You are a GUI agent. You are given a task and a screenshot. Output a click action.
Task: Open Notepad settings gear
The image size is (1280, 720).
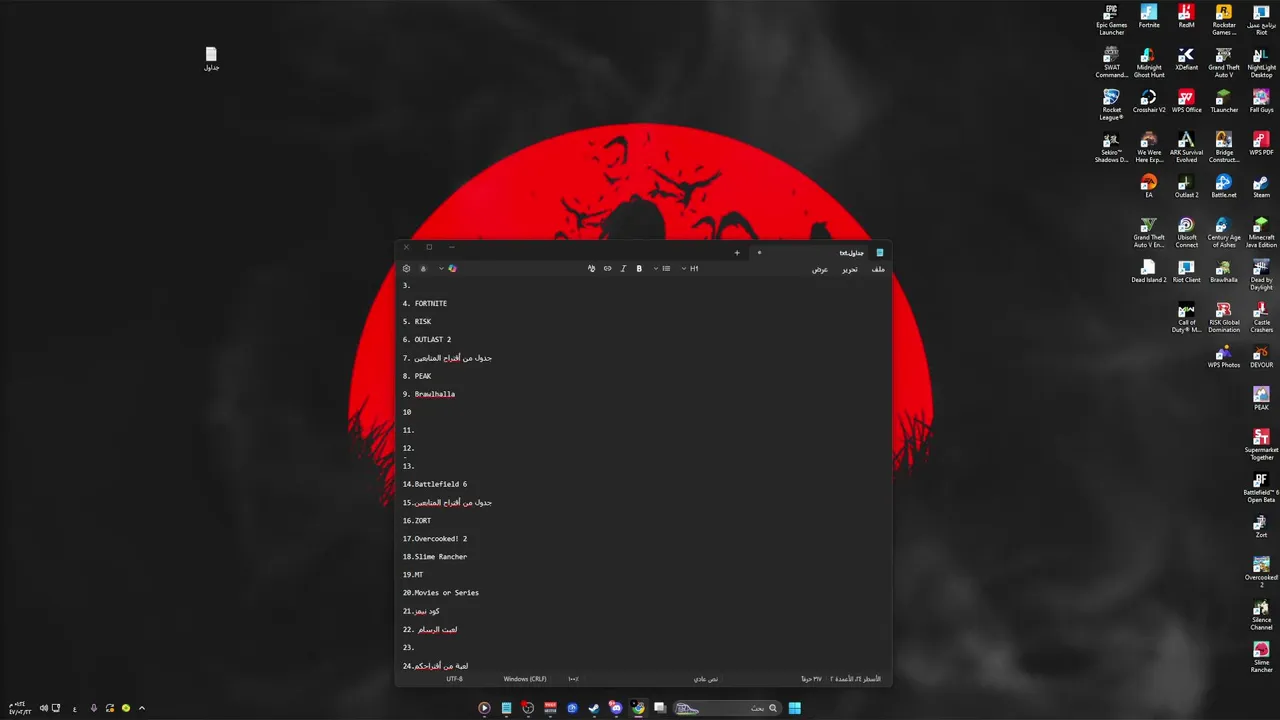tap(406, 268)
